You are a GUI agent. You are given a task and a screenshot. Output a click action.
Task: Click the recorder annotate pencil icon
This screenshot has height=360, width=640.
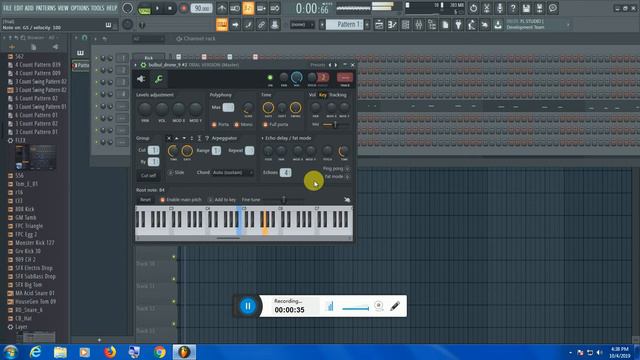pyautogui.click(x=395, y=306)
